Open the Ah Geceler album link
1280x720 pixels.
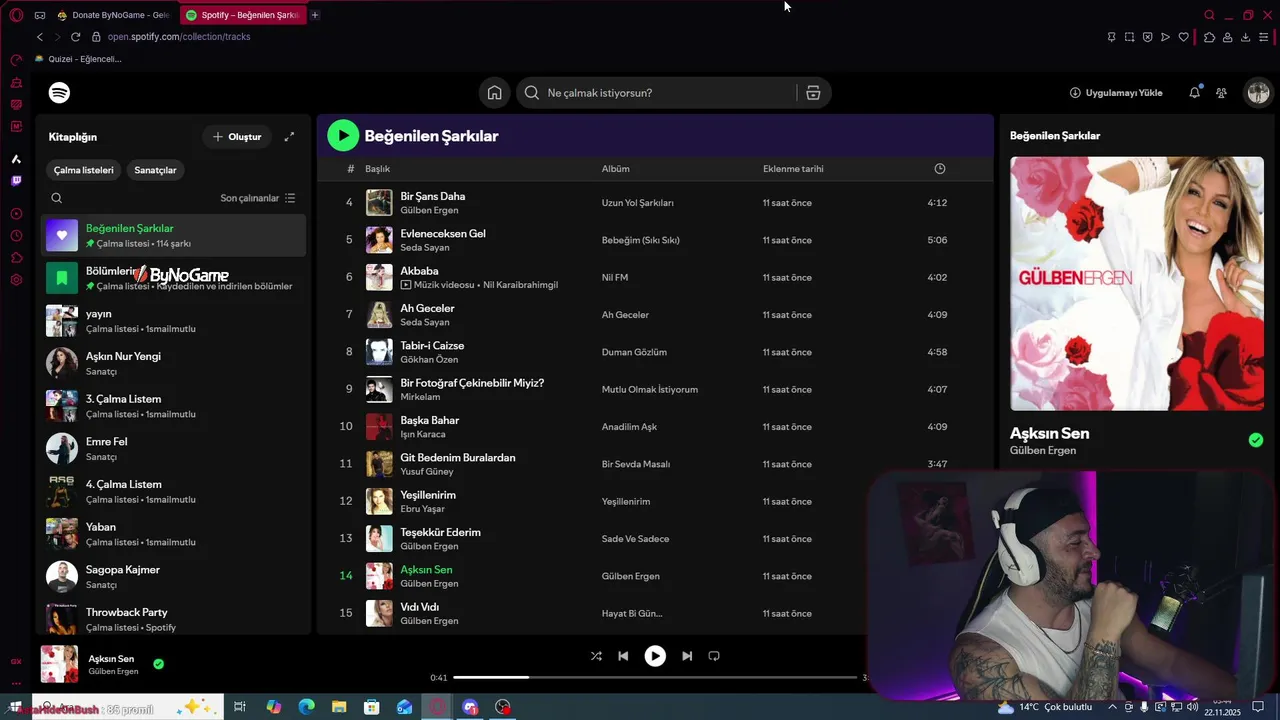click(x=625, y=315)
